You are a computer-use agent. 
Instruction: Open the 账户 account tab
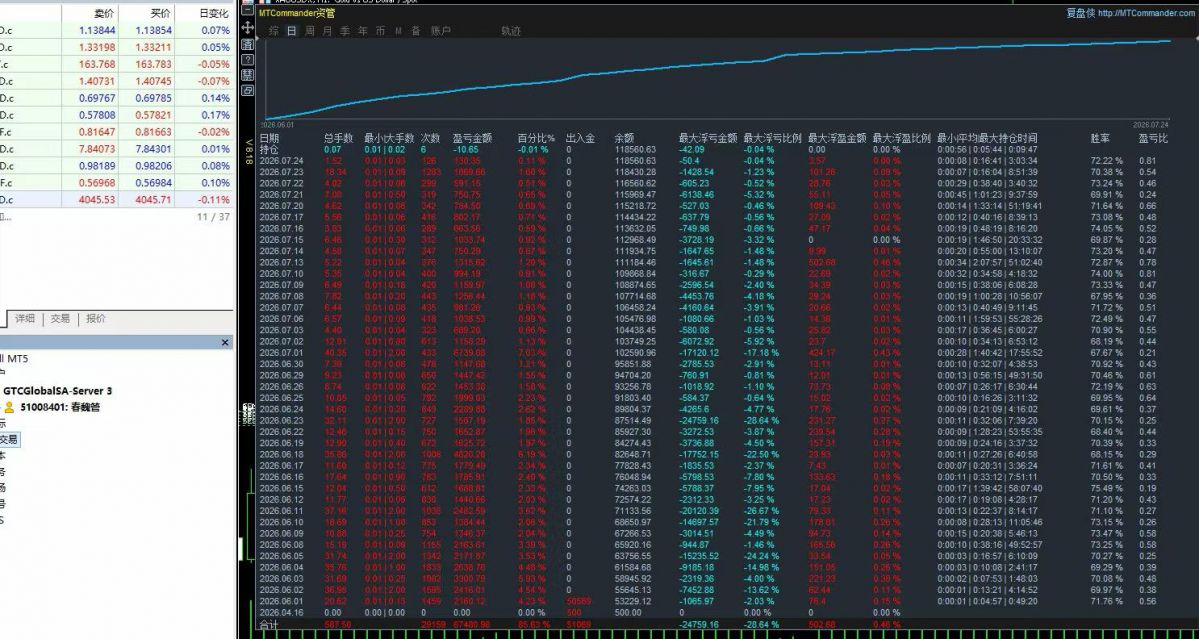coord(441,31)
